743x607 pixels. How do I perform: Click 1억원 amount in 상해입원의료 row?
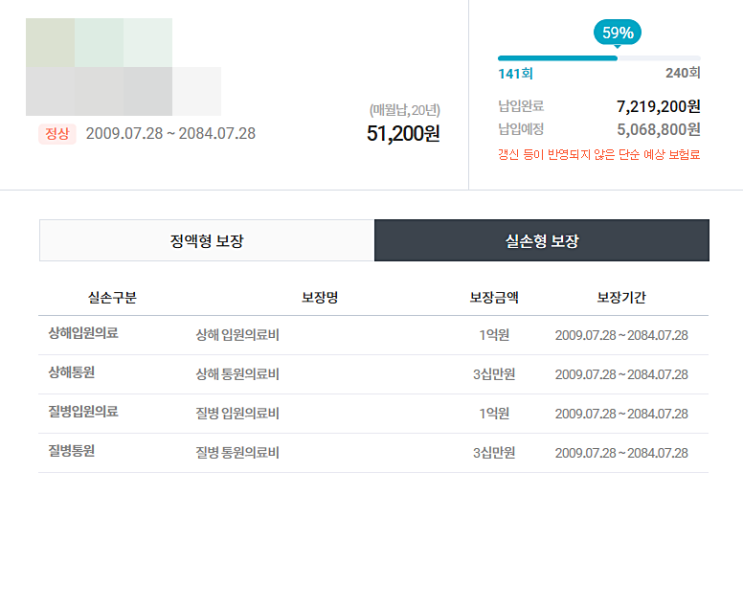coord(494,335)
